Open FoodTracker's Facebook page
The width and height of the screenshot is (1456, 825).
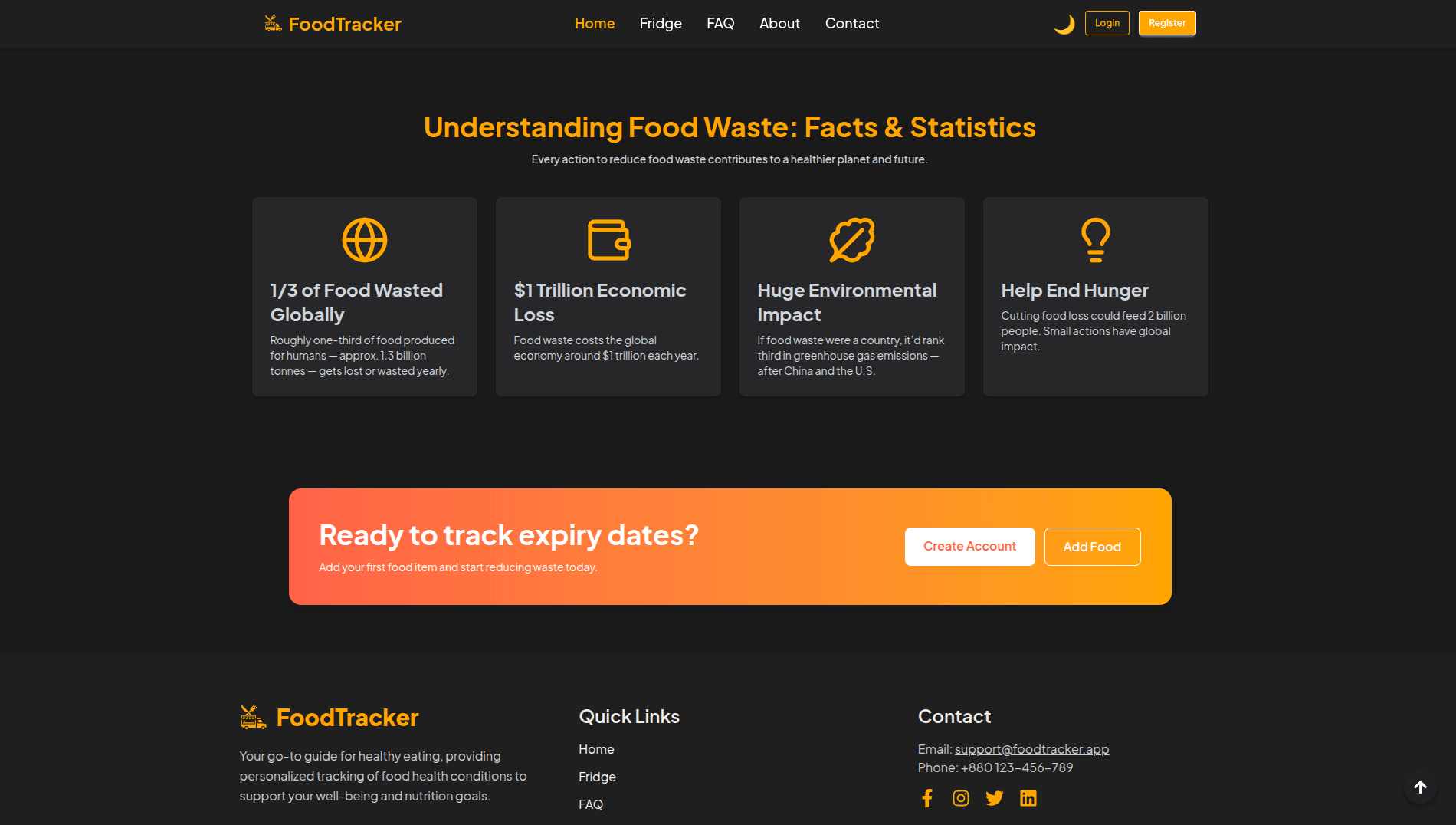coord(926,797)
